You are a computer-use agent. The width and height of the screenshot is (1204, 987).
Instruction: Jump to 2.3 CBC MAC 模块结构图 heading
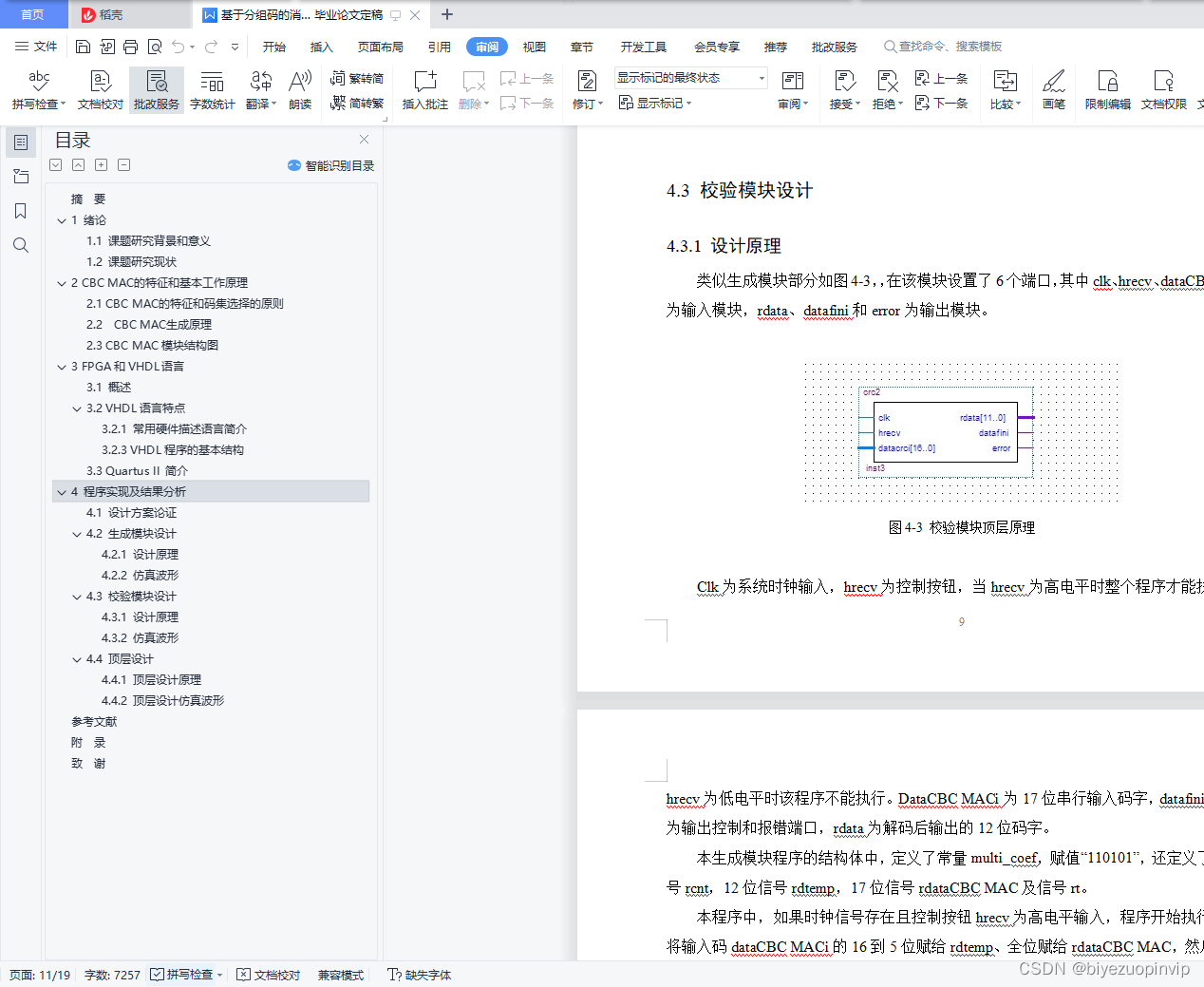tap(152, 346)
